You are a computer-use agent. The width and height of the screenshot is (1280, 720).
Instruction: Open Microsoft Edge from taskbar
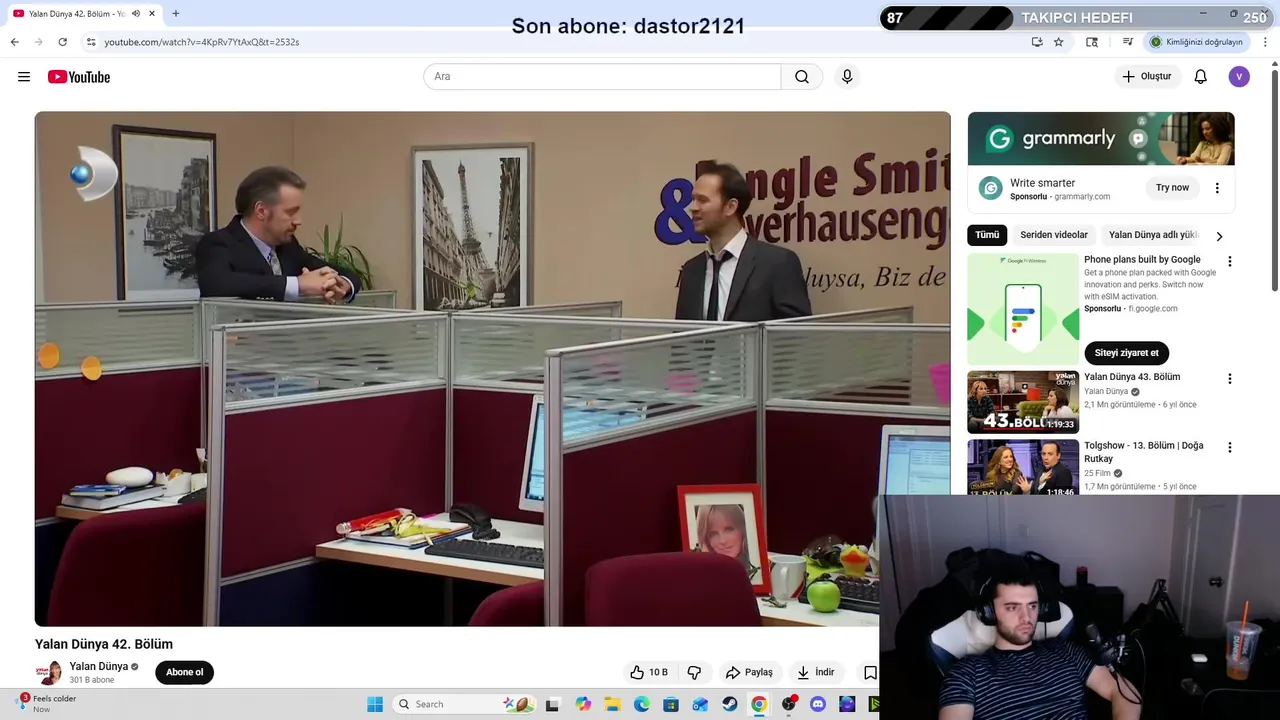(642, 704)
